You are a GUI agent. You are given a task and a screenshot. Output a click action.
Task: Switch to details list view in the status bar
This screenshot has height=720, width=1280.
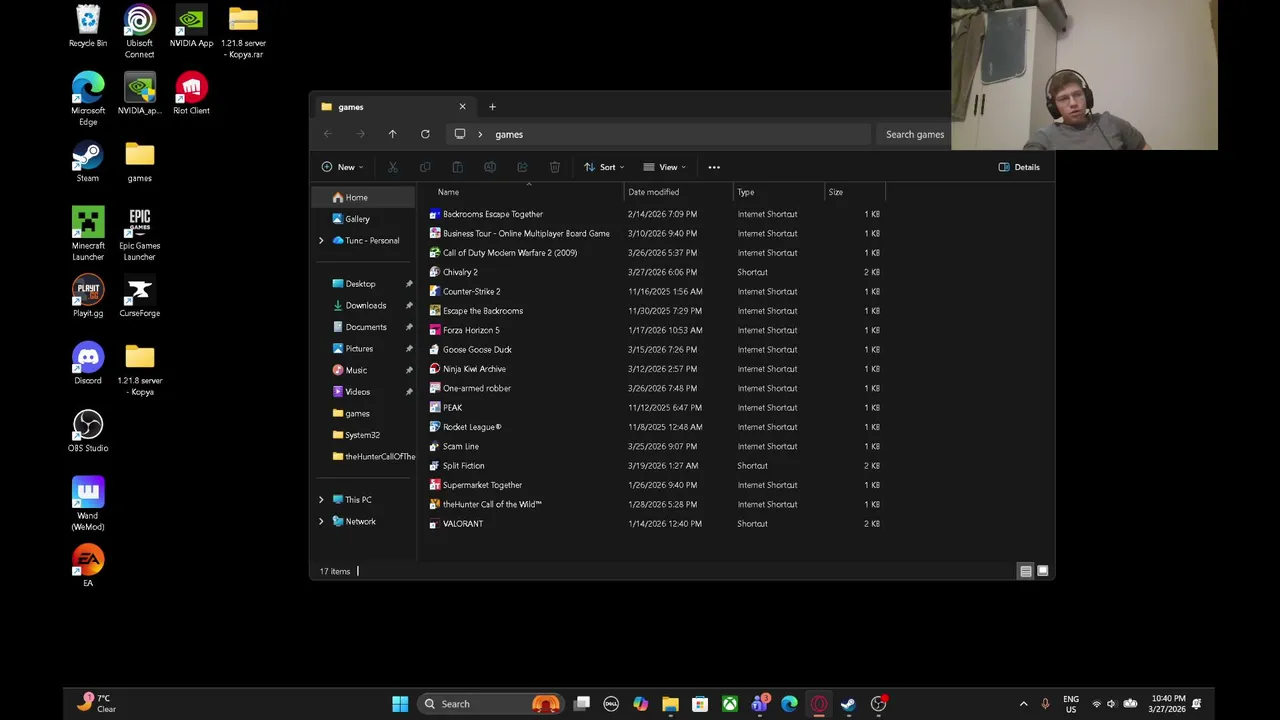click(x=1025, y=571)
